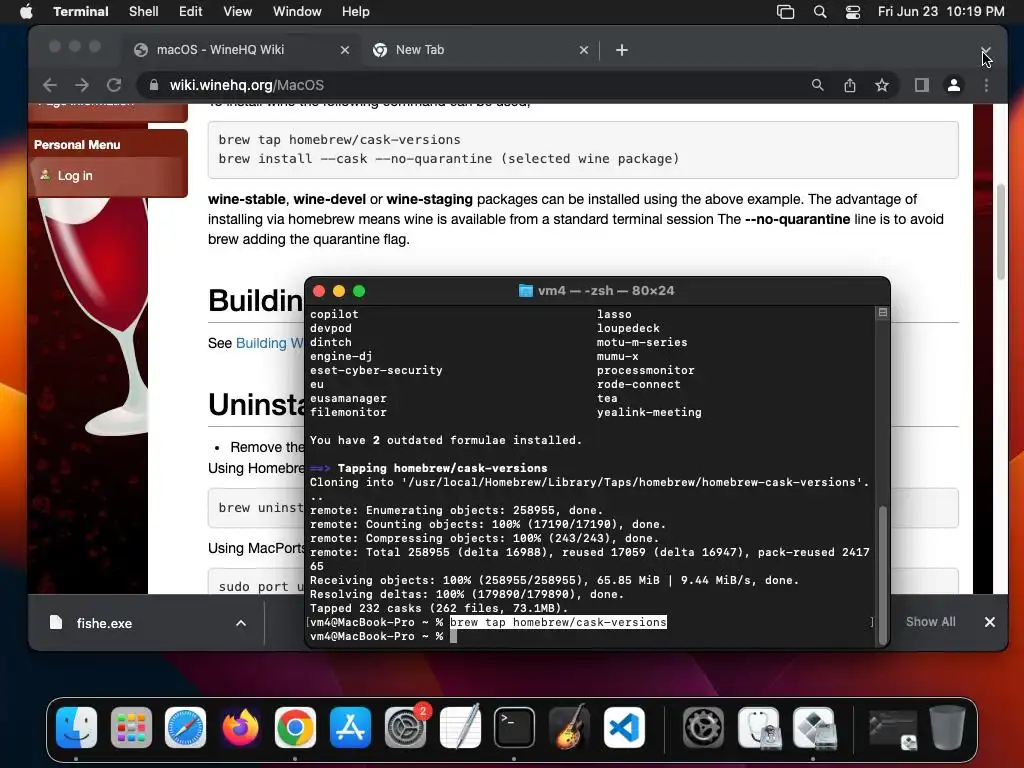Click the Stage Manager menu bar icon
1024x768 pixels.
(x=786, y=12)
